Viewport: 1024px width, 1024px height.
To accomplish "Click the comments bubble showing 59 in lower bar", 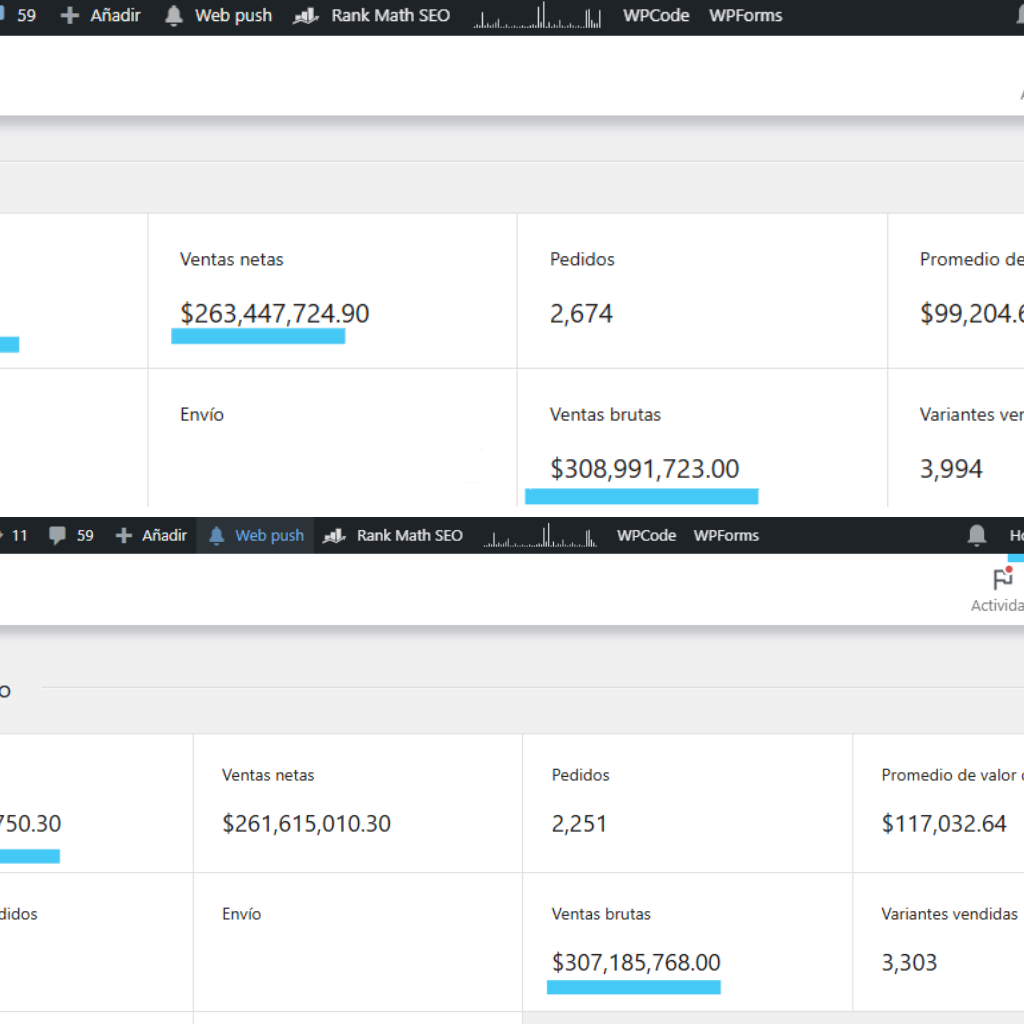I will 72,536.
